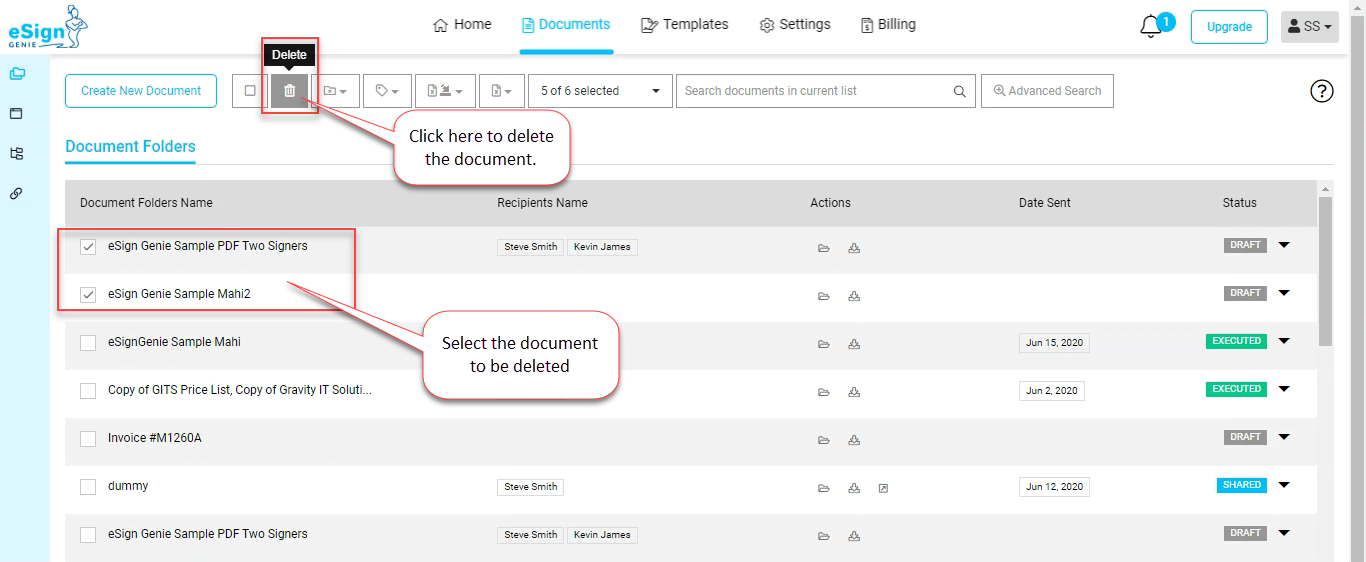Screen dimensions: 1366x562
Task: Click the share icon in dummy row
Action: click(884, 488)
